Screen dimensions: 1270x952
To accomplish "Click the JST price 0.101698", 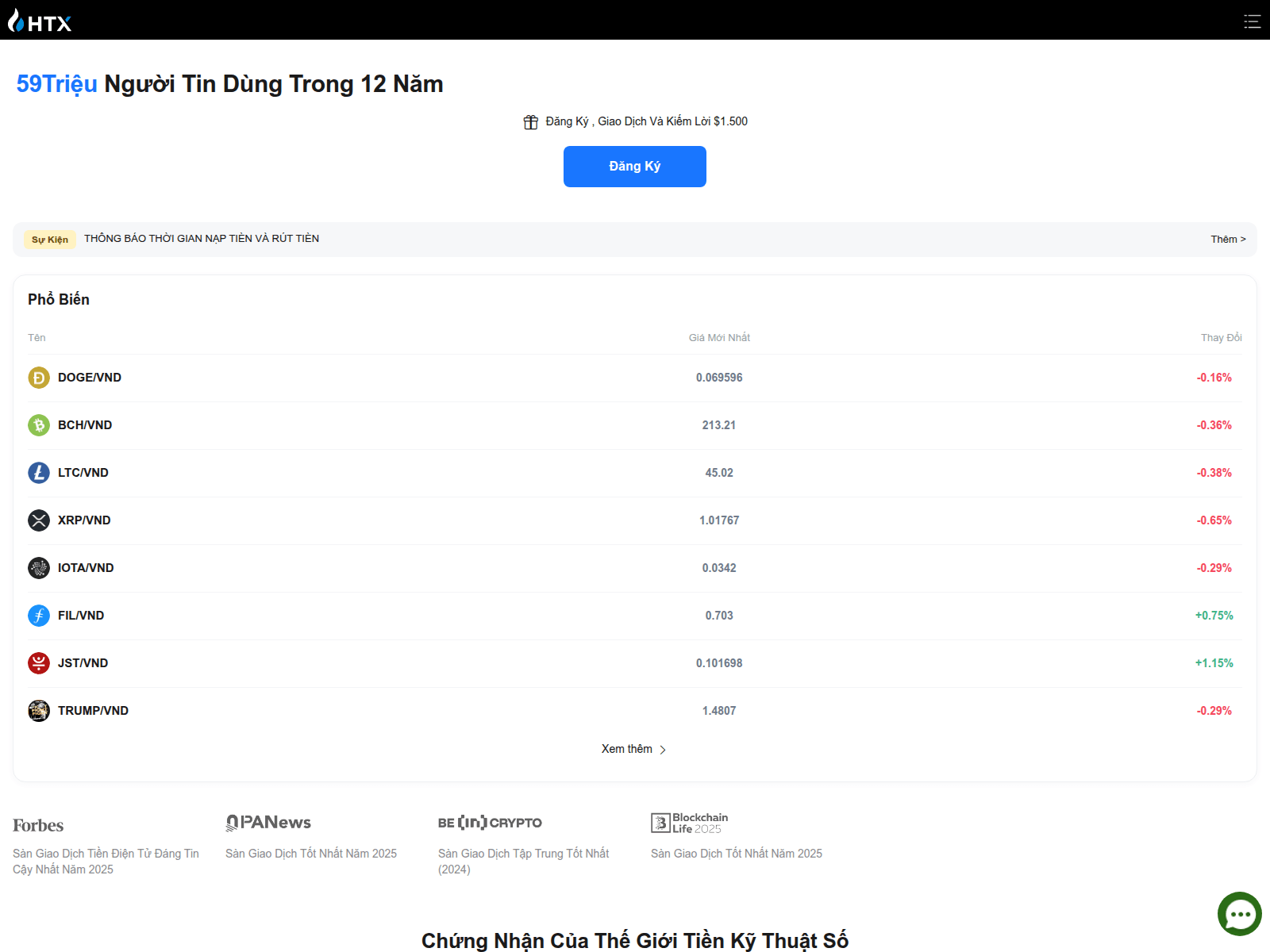I will [719, 663].
